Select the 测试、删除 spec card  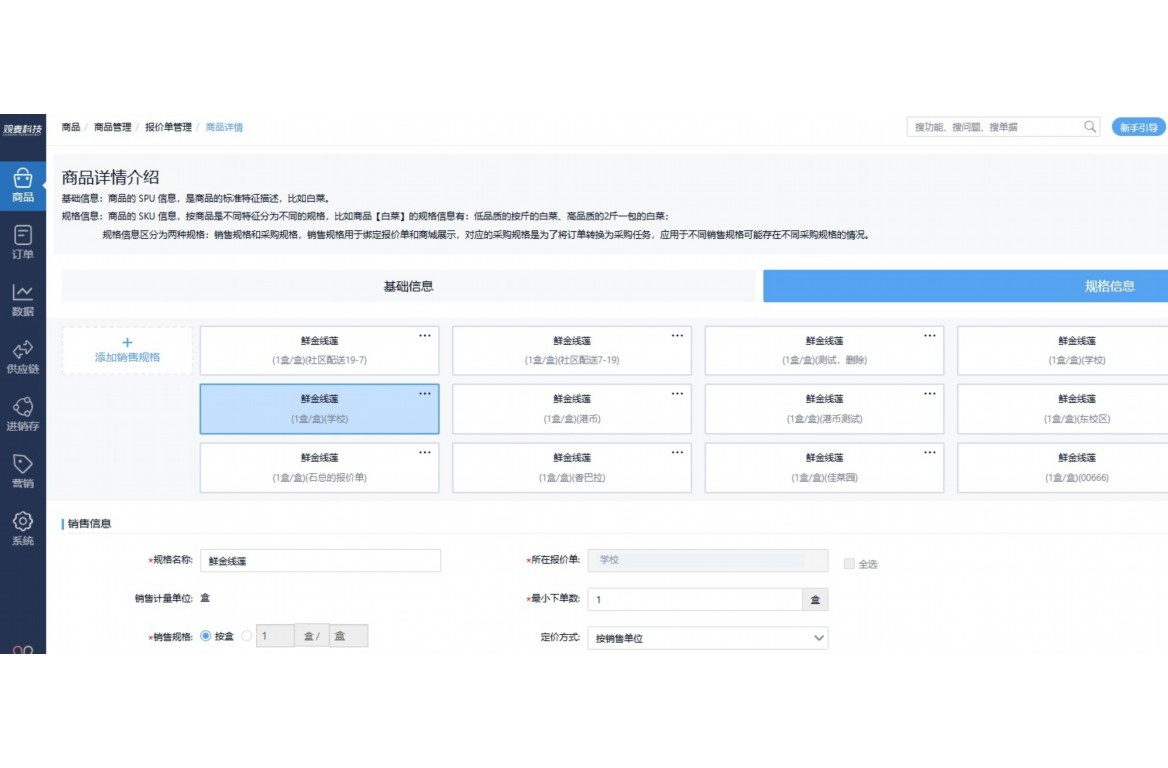coord(825,350)
